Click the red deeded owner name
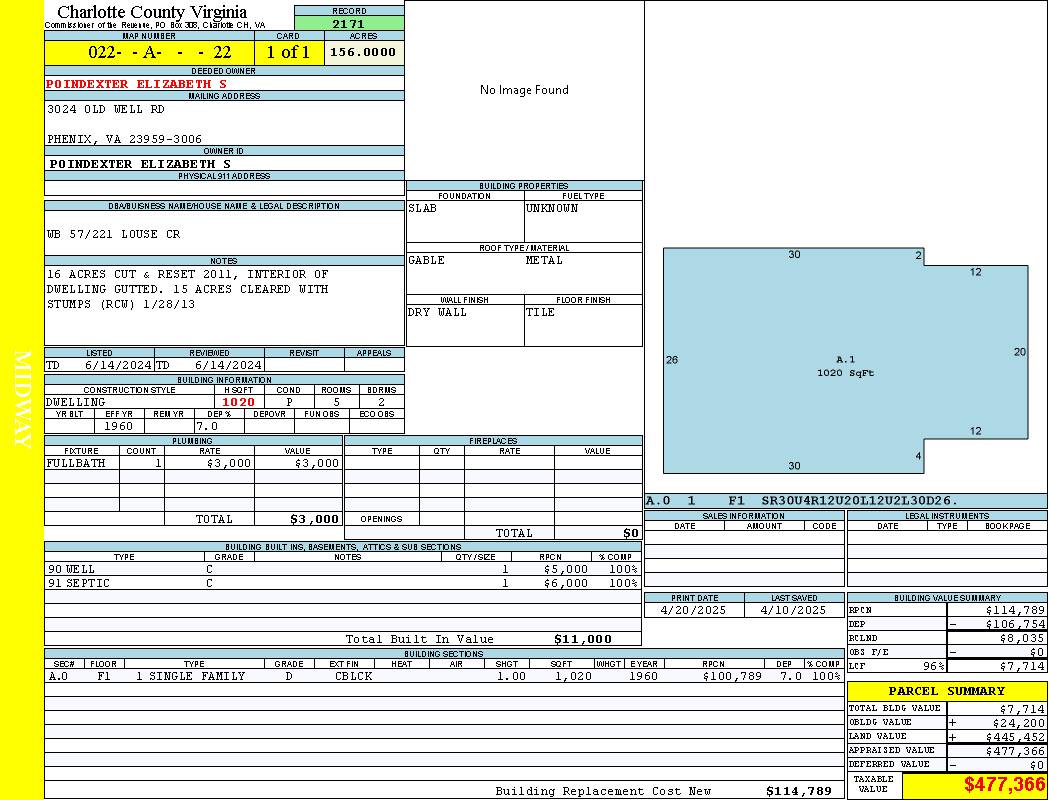 point(137,84)
